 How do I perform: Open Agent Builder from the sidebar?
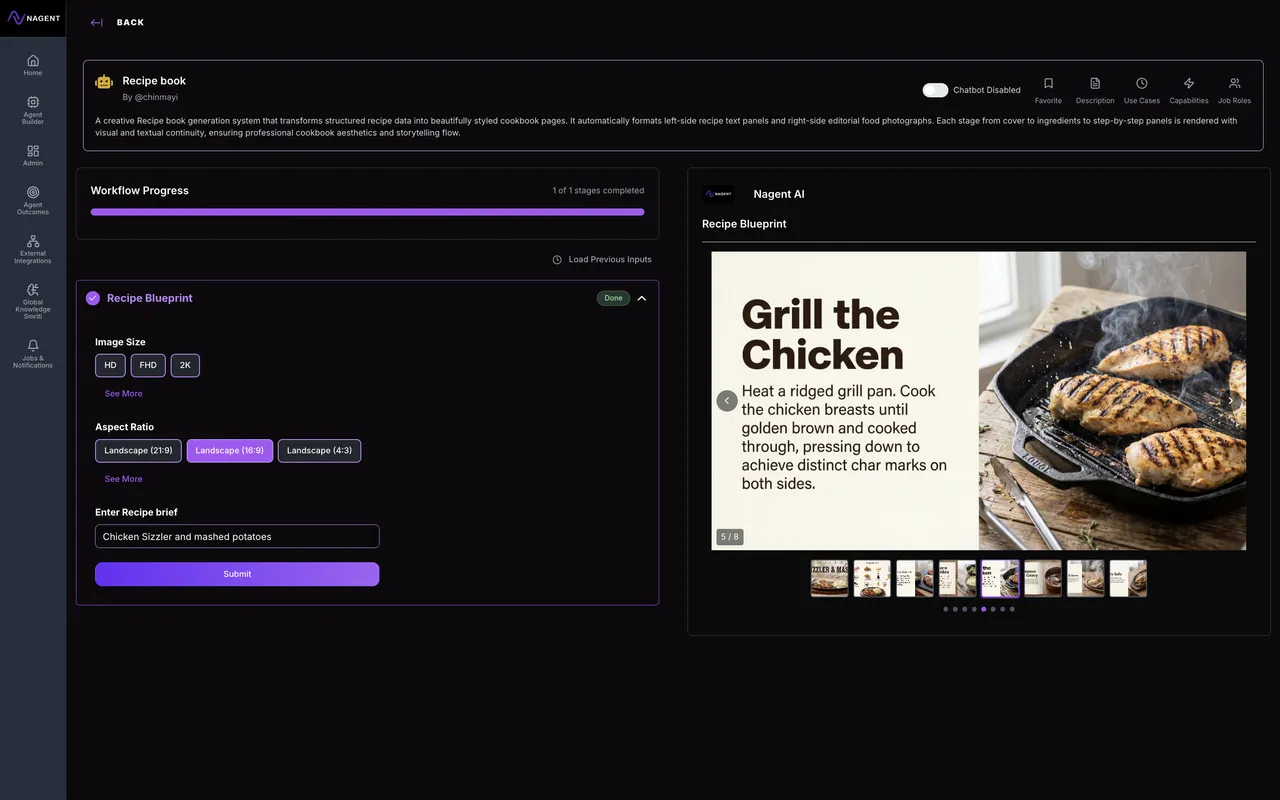tap(33, 110)
